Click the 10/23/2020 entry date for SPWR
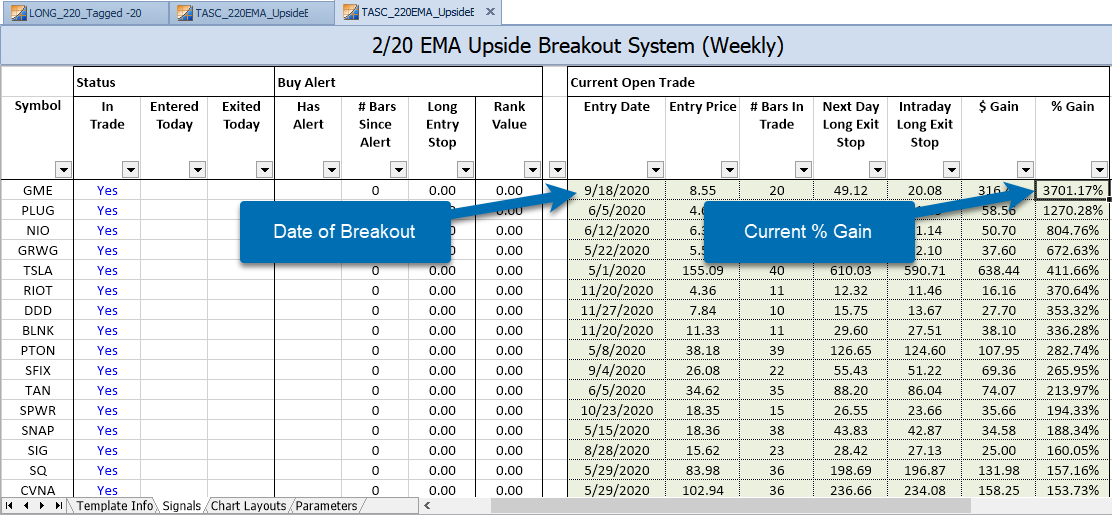Viewport: 1112px width, 515px height. point(616,410)
